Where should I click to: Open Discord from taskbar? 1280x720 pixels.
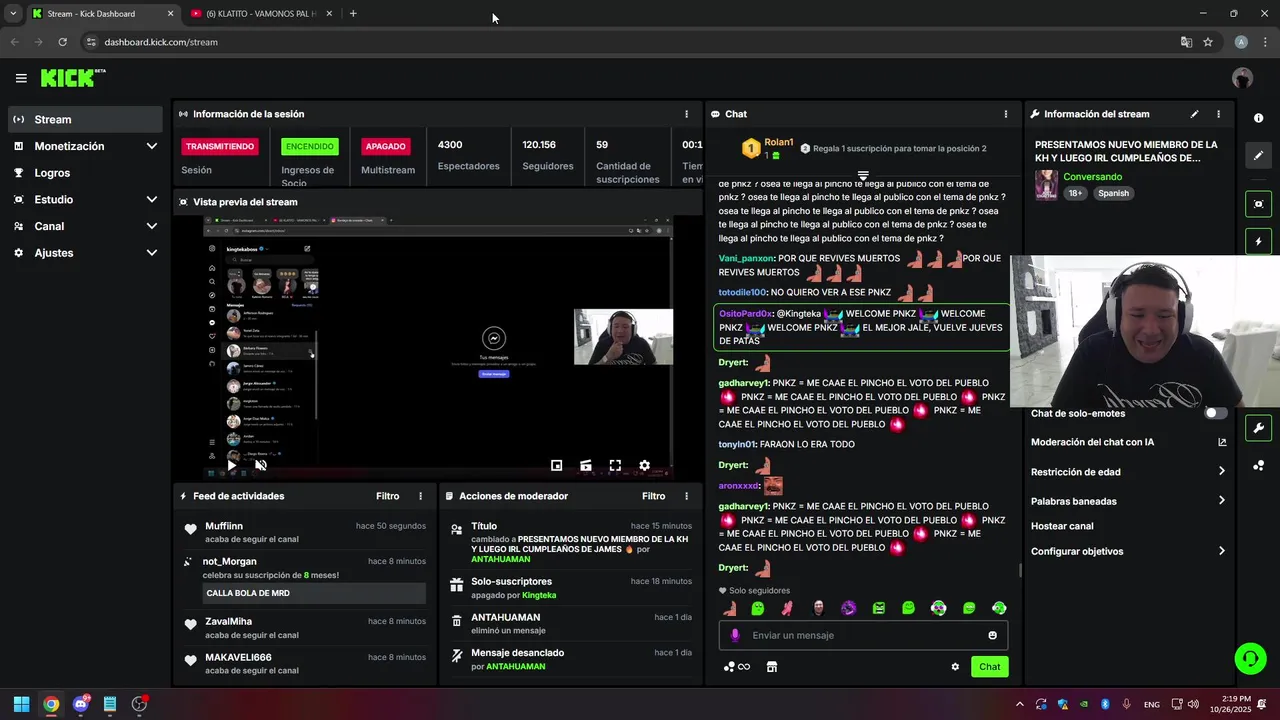point(80,704)
